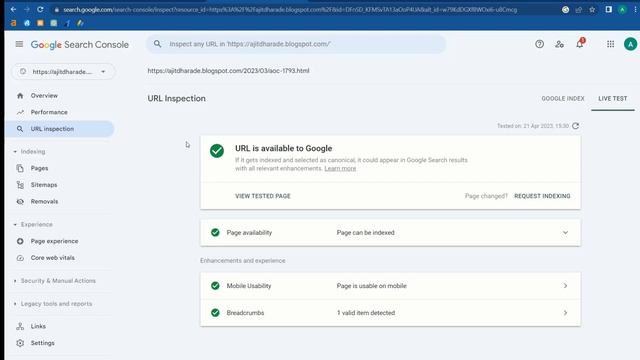Open the Learn more link
640x360 pixels.
point(340,169)
